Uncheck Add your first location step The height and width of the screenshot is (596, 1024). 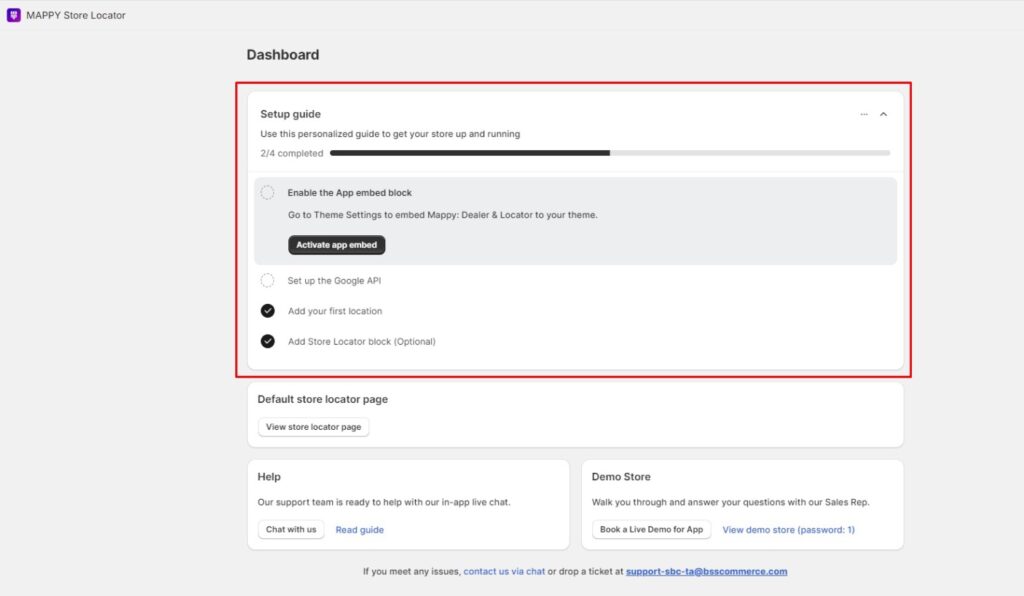[268, 311]
